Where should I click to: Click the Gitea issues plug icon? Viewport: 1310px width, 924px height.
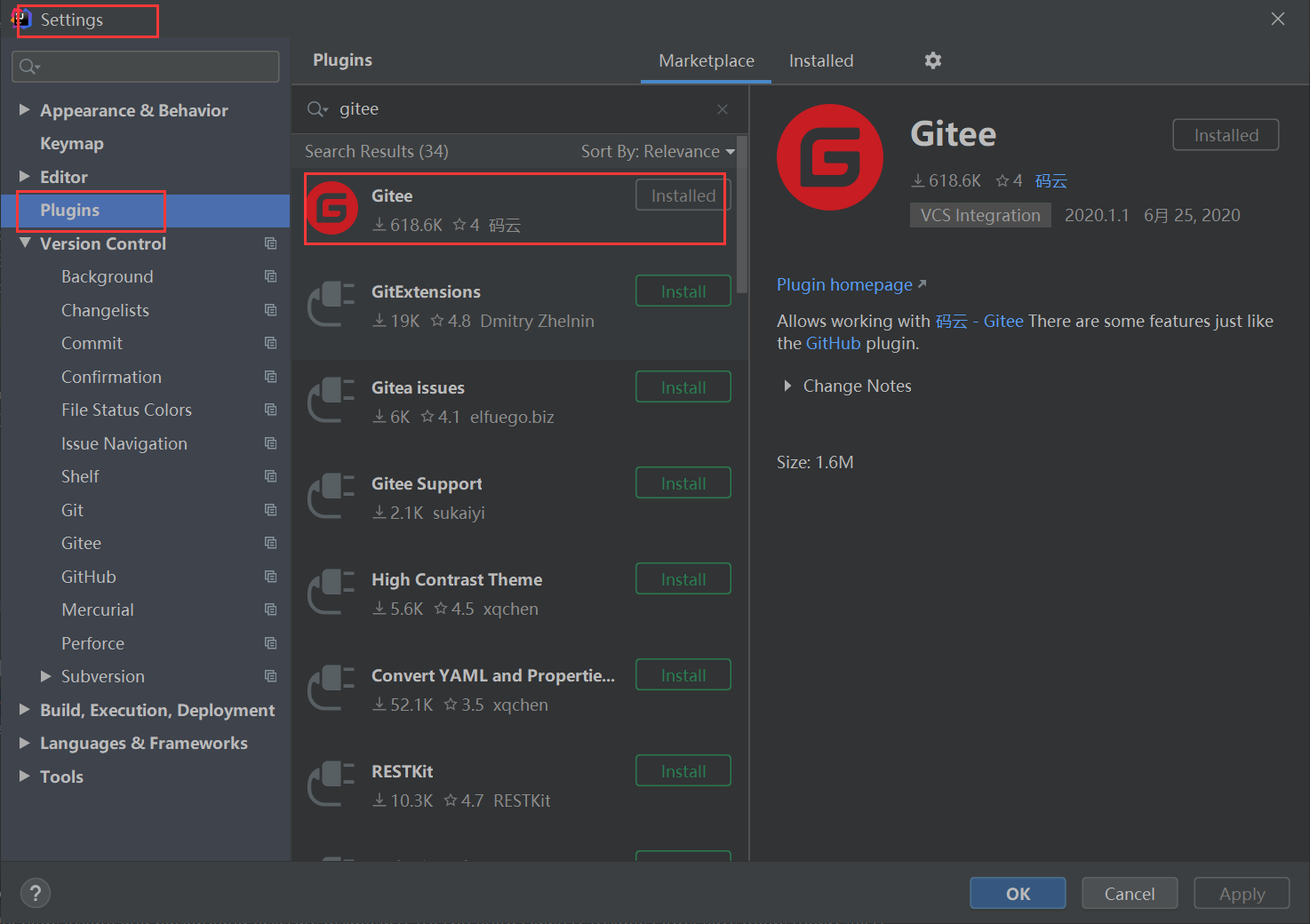[331, 400]
